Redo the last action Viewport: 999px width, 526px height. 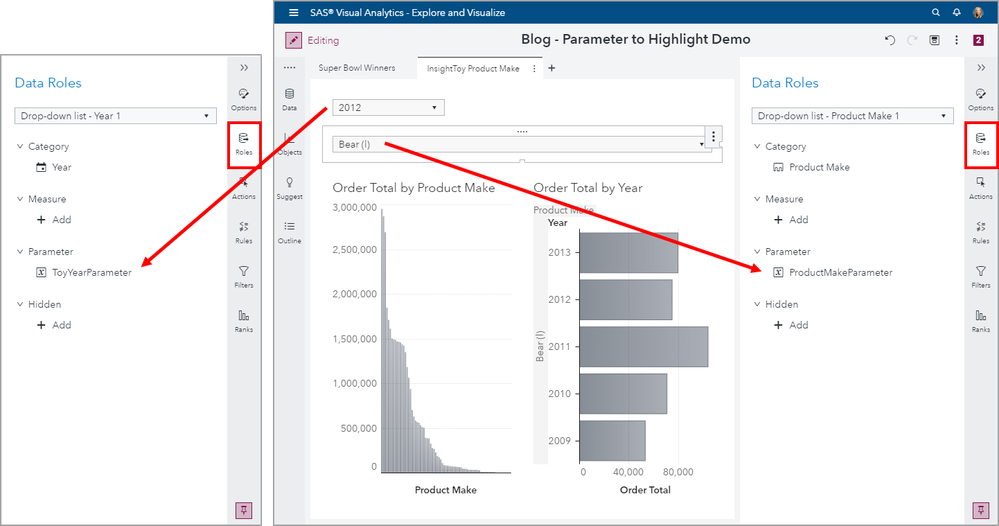[x=912, y=40]
